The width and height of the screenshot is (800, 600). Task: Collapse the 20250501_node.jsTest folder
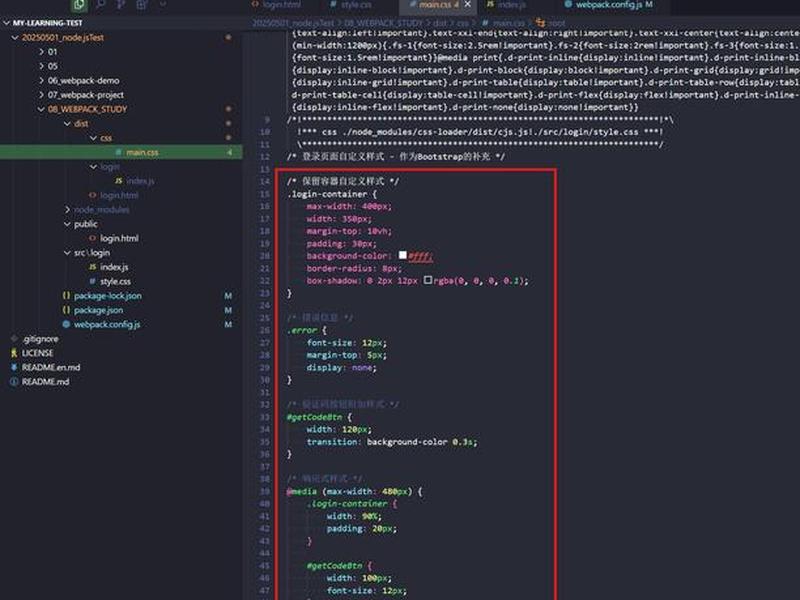point(15,38)
